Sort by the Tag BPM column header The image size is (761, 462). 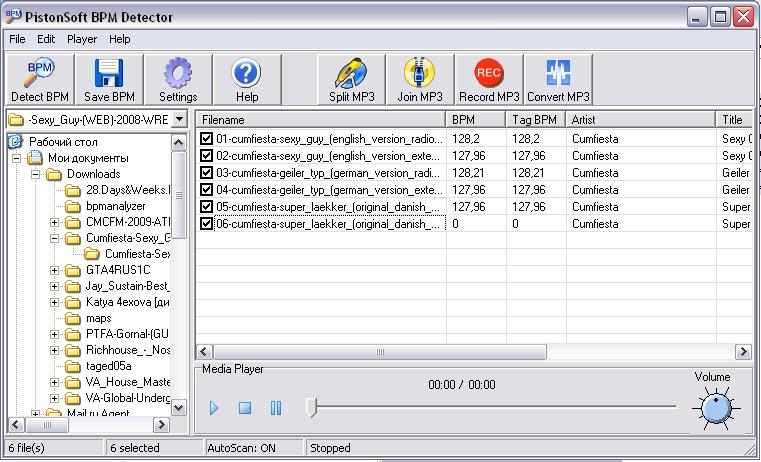pyautogui.click(x=536, y=119)
